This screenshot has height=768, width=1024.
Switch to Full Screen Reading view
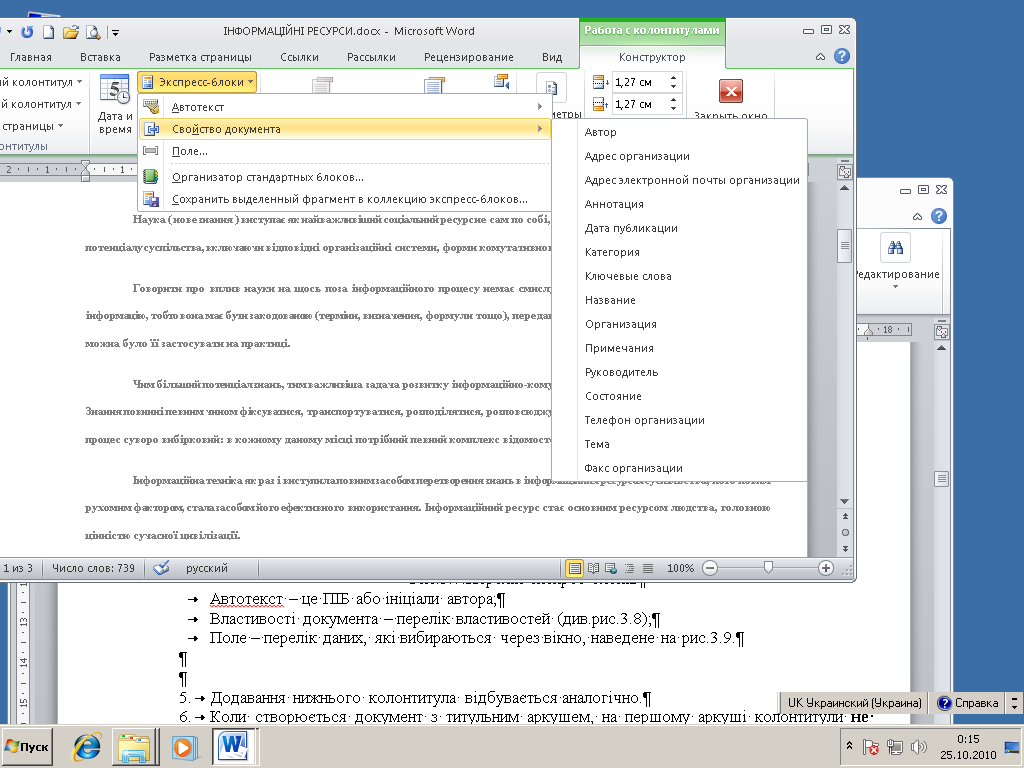tap(594, 568)
